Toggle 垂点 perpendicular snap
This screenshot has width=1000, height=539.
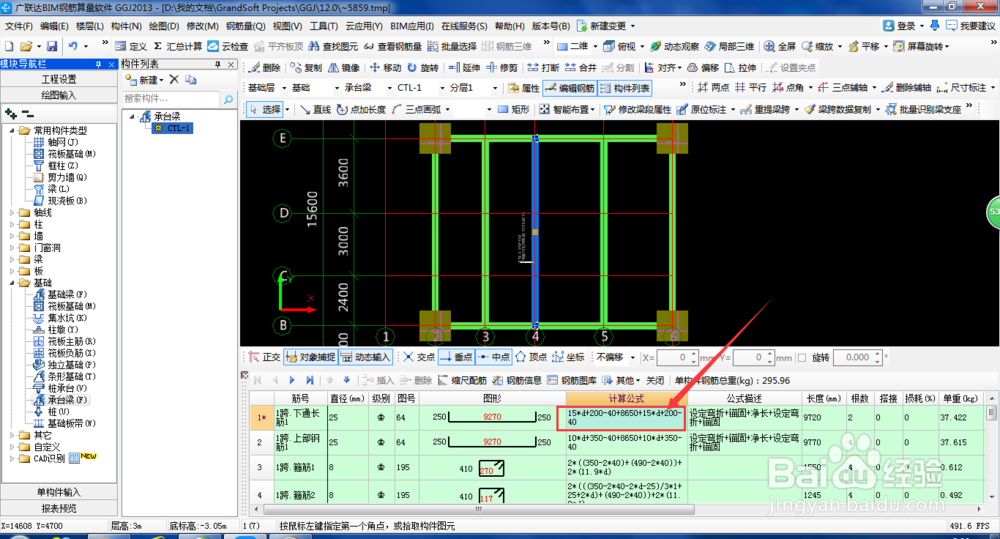(x=456, y=357)
